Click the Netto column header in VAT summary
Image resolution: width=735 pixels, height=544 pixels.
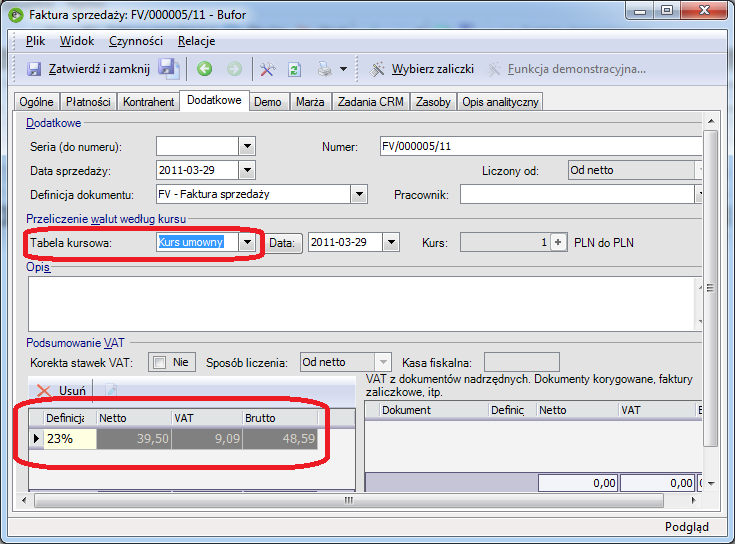pyautogui.click(x=134, y=418)
